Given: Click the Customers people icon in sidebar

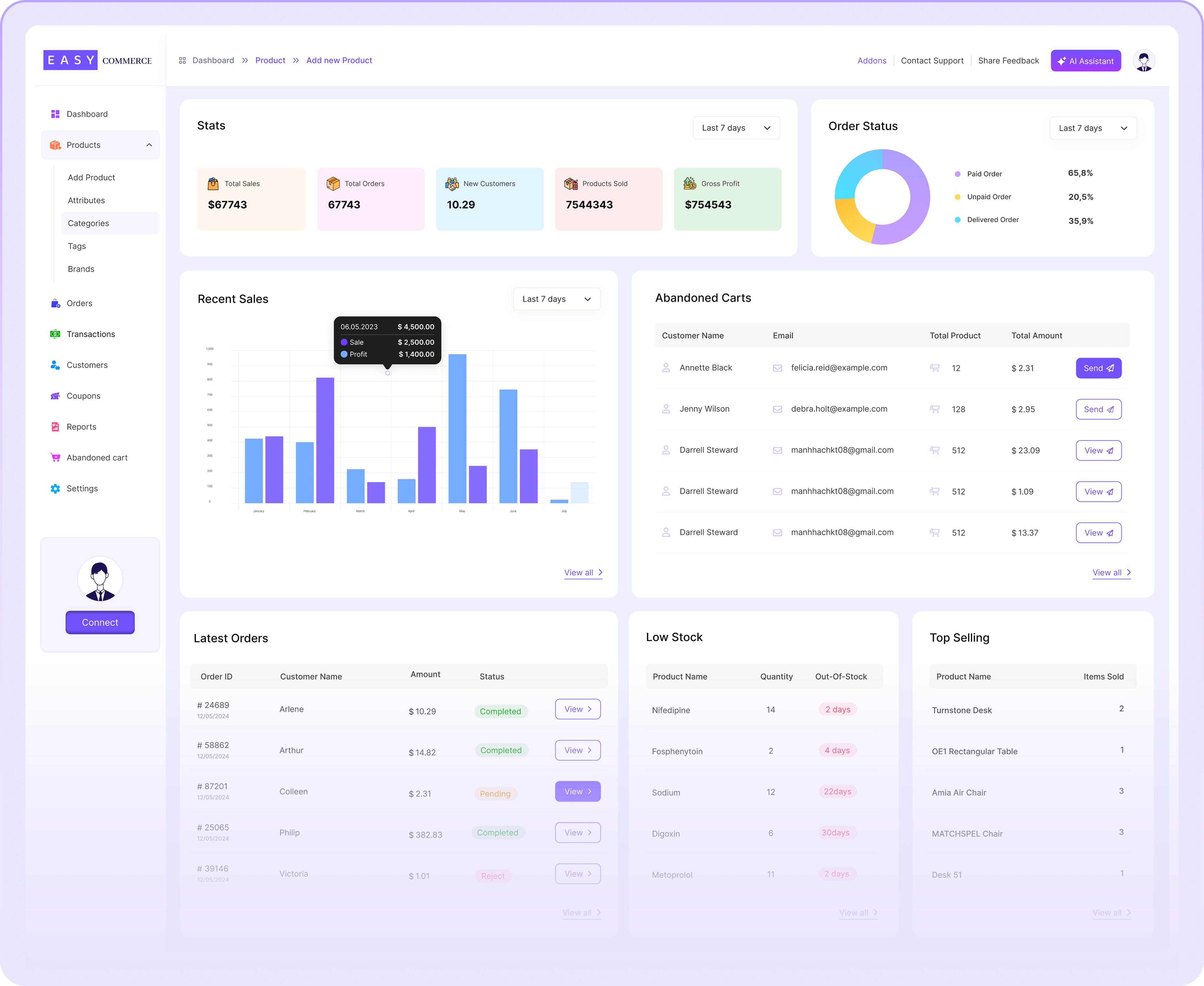Looking at the screenshot, I should [x=55, y=365].
